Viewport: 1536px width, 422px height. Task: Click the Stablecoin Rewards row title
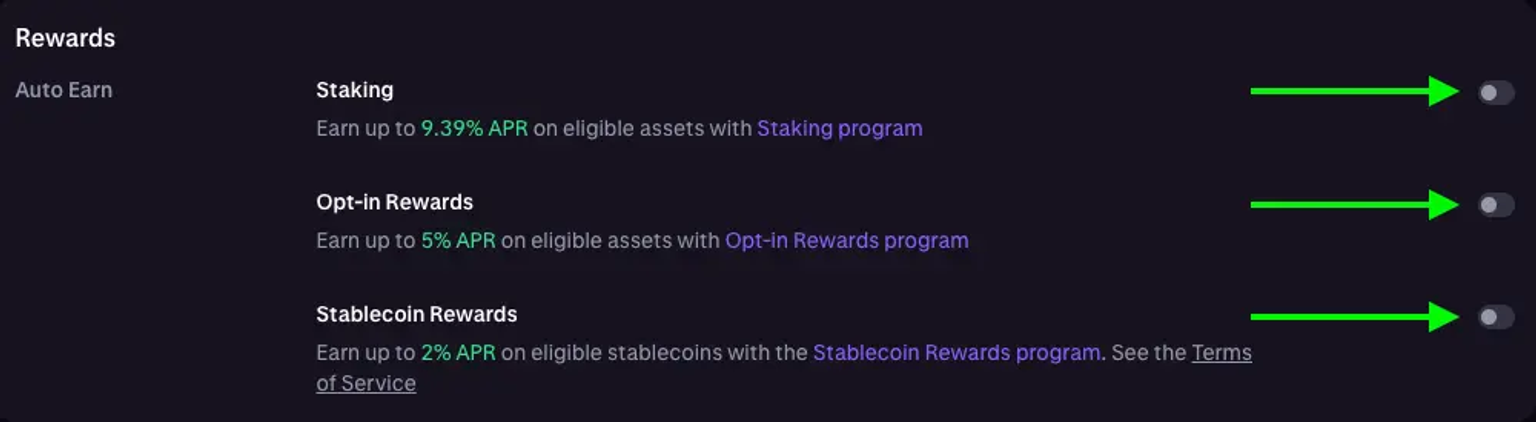416,314
